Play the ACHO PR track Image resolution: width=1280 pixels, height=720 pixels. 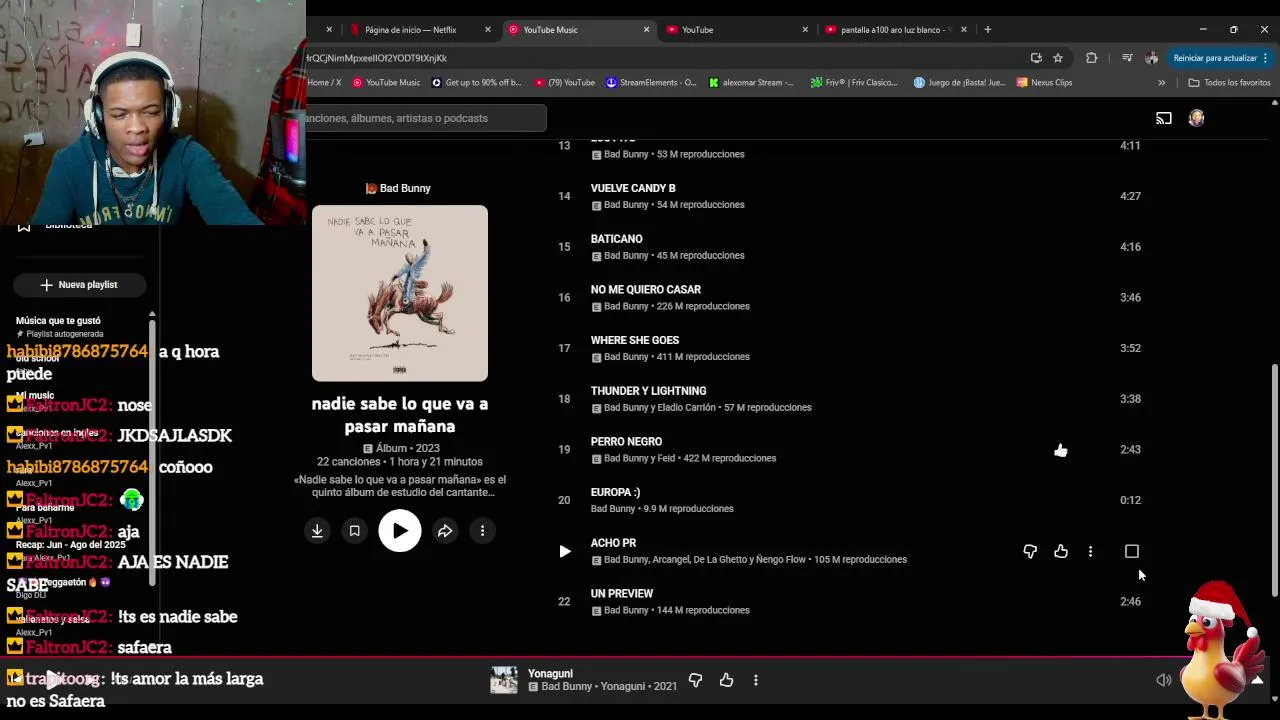pos(565,551)
